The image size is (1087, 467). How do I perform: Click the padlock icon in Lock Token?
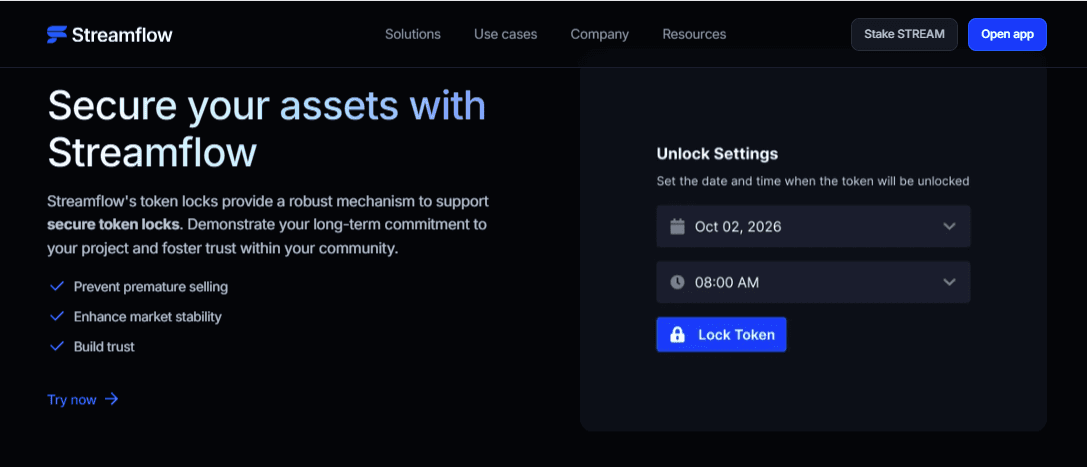coord(677,335)
